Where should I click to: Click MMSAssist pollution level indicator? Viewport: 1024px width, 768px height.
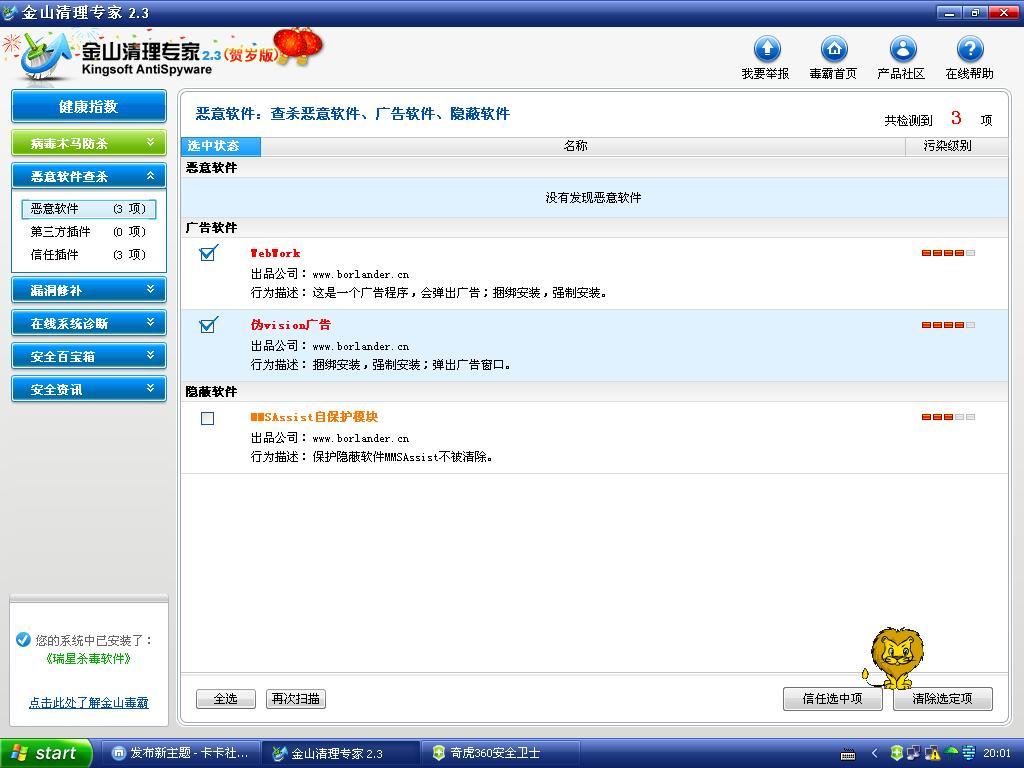pos(948,417)
